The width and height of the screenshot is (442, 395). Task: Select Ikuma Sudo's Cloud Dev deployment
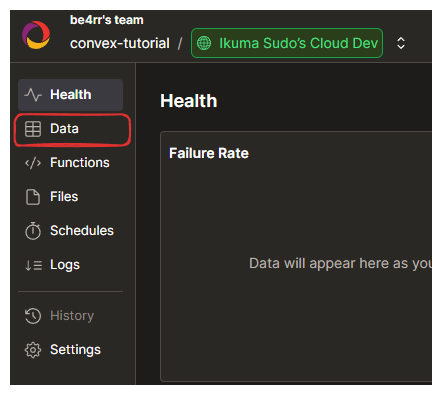287,43
